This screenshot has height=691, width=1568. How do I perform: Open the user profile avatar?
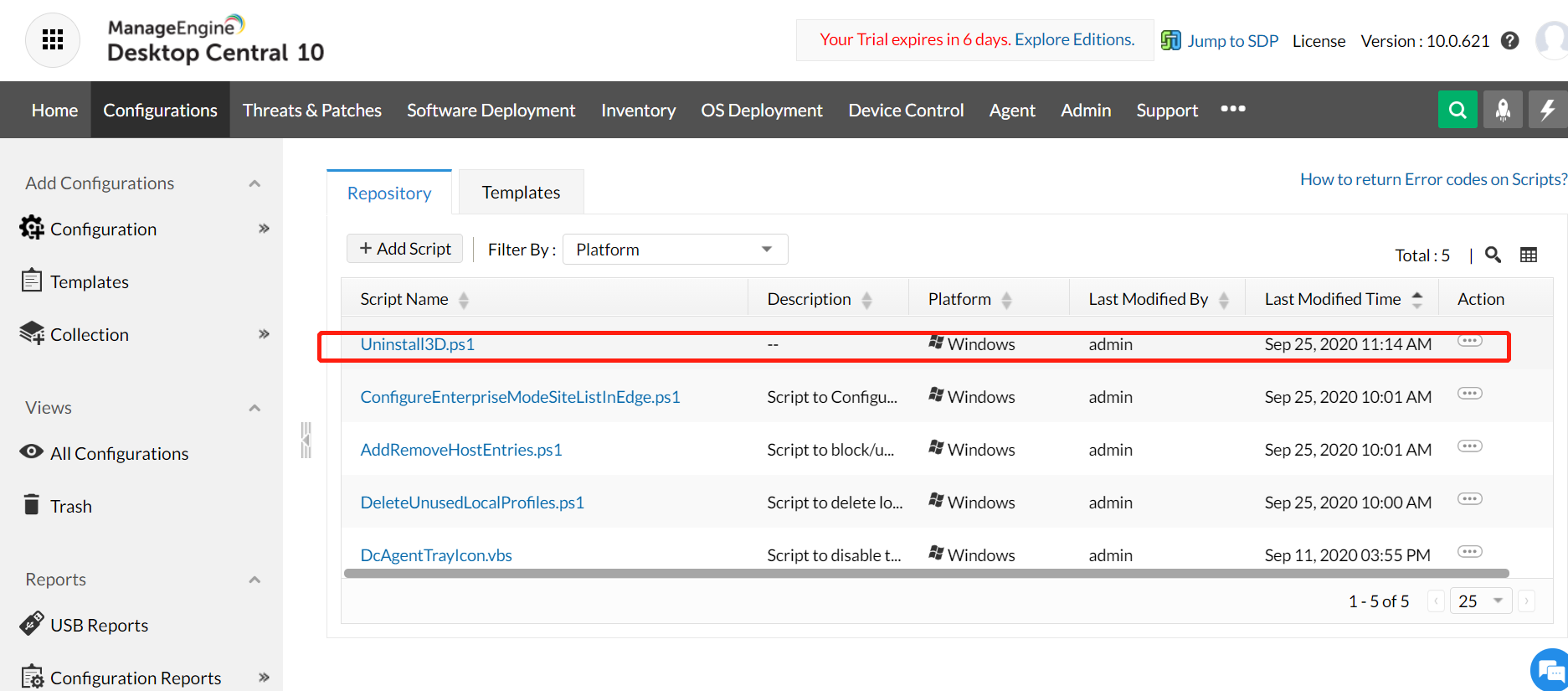(1553, 40)
